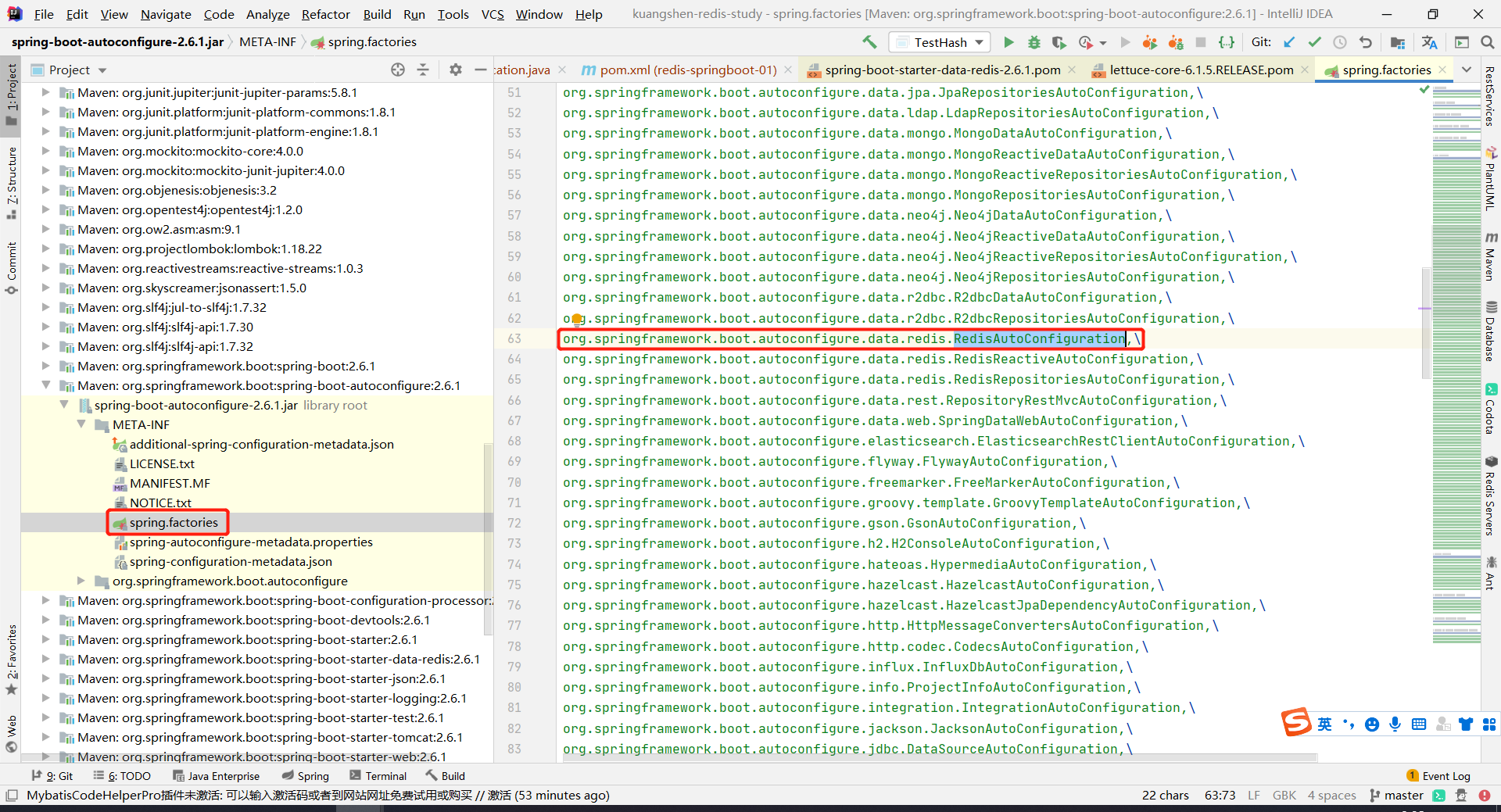
Task: Toggle the 2: Favorites tool window
Action: coord(12,660)
